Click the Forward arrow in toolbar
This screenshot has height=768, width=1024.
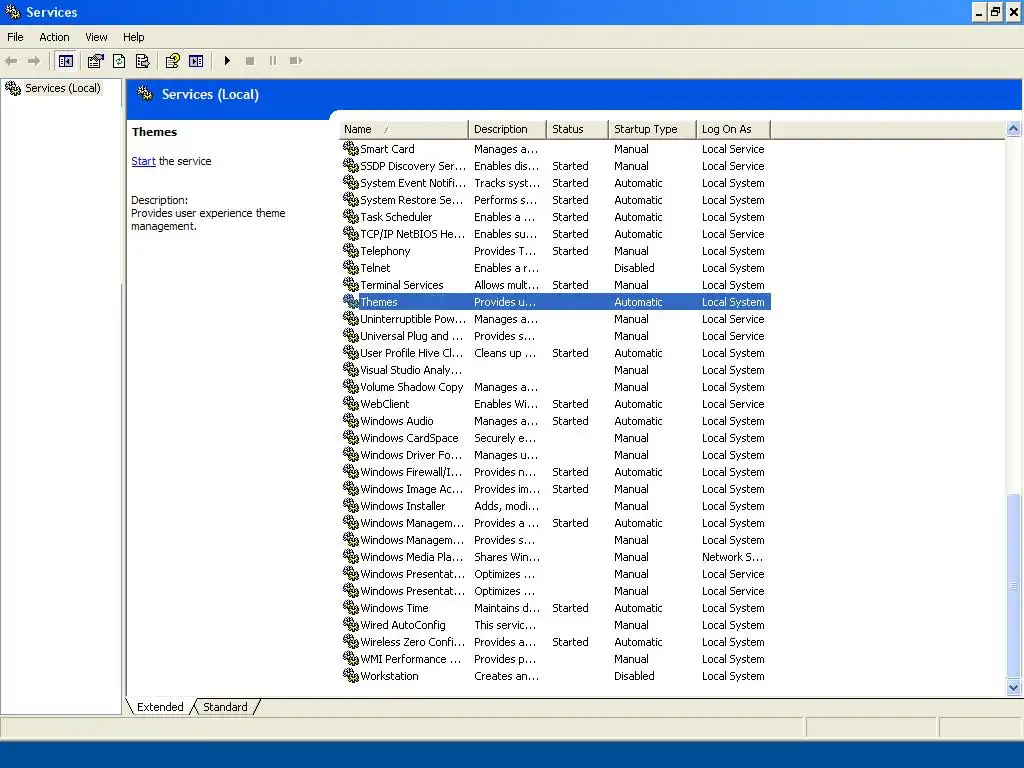34,61
